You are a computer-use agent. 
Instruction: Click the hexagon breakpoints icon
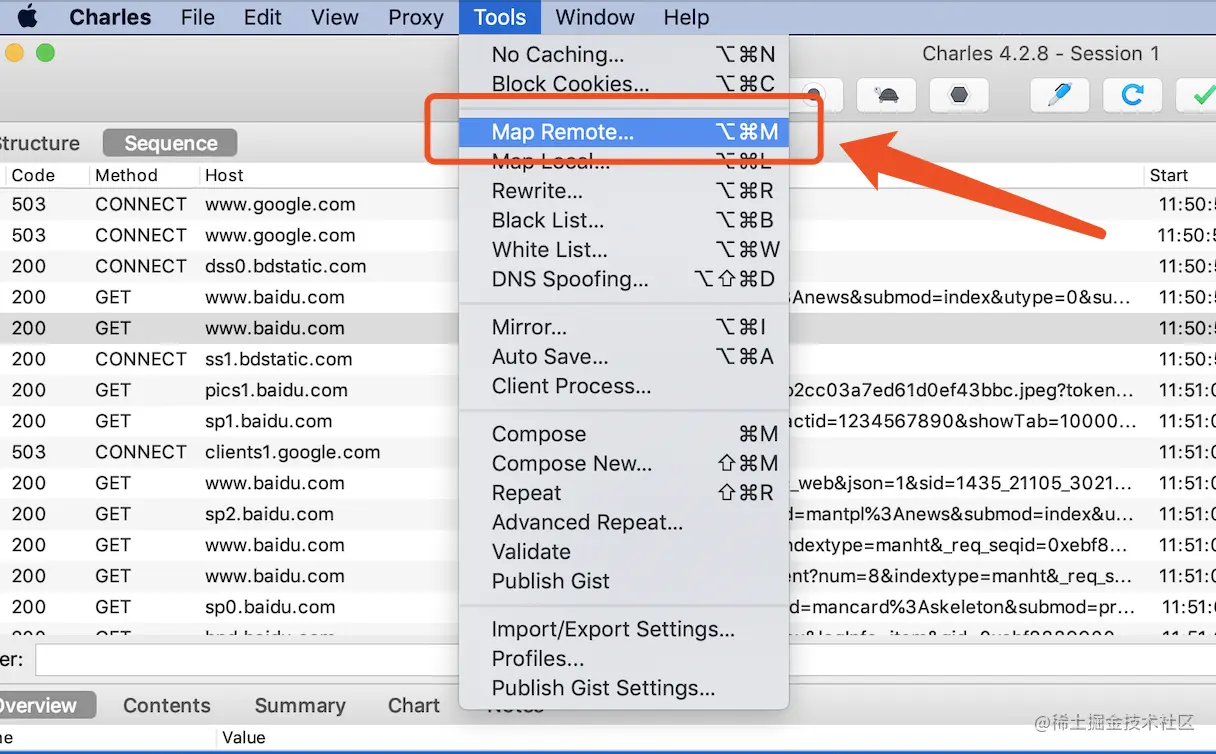pyautogui.click(x=960, y=96)
